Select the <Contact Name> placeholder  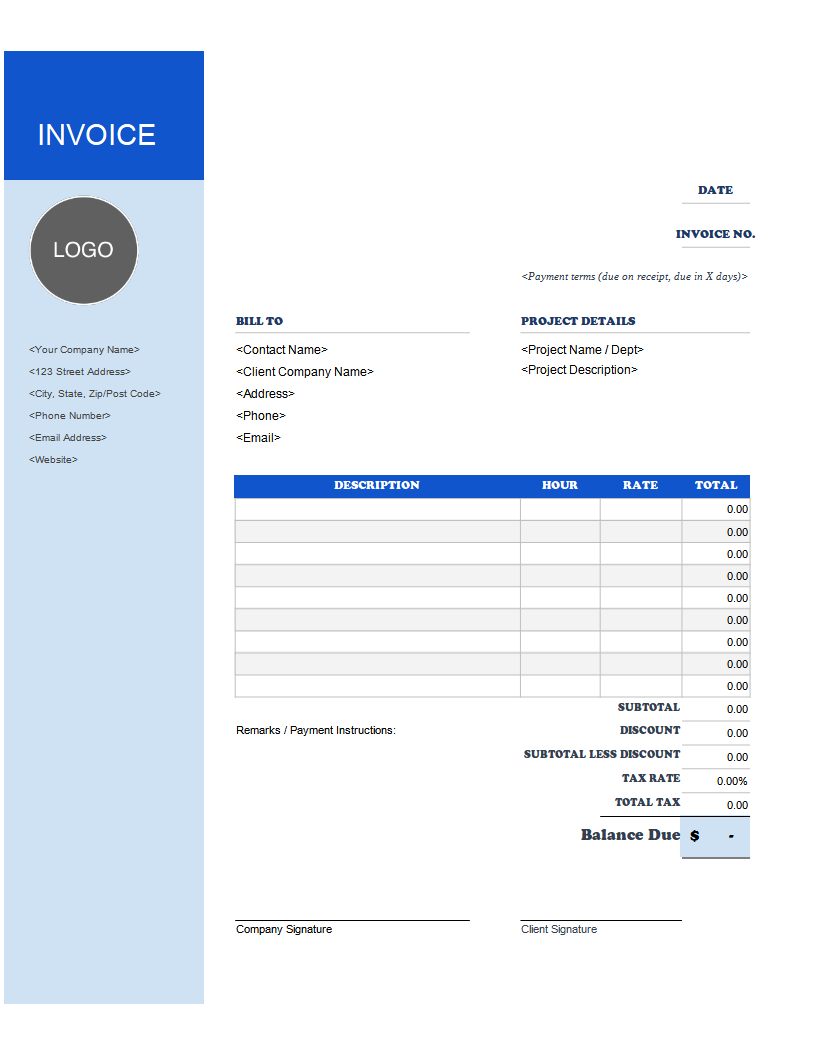tap(282, 350)
